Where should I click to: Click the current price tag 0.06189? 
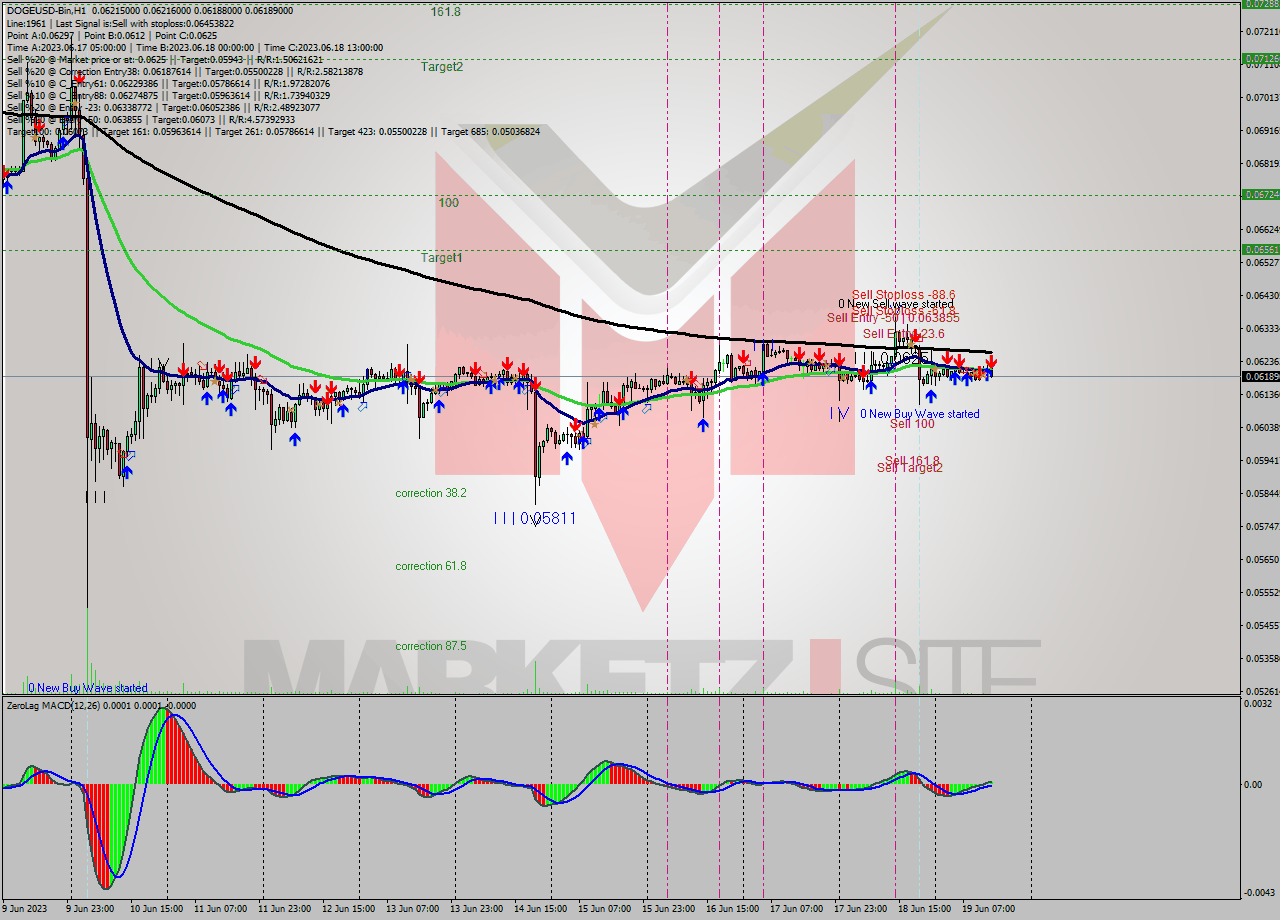coord(1259,376)
